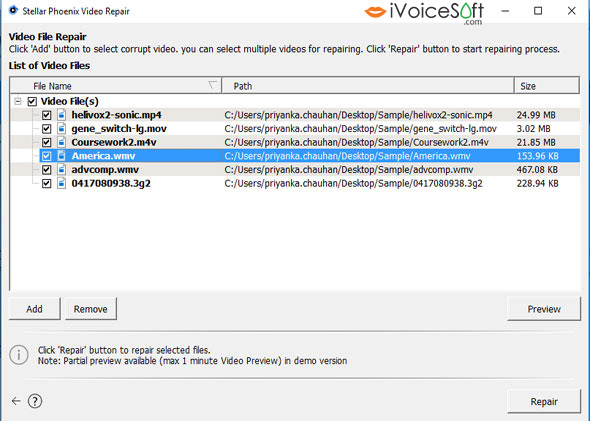The image size is (590, 421).
Task: Uncheck the Video File(s) parent checkbox
Action: pyautogui.click(x=32, y=101)
